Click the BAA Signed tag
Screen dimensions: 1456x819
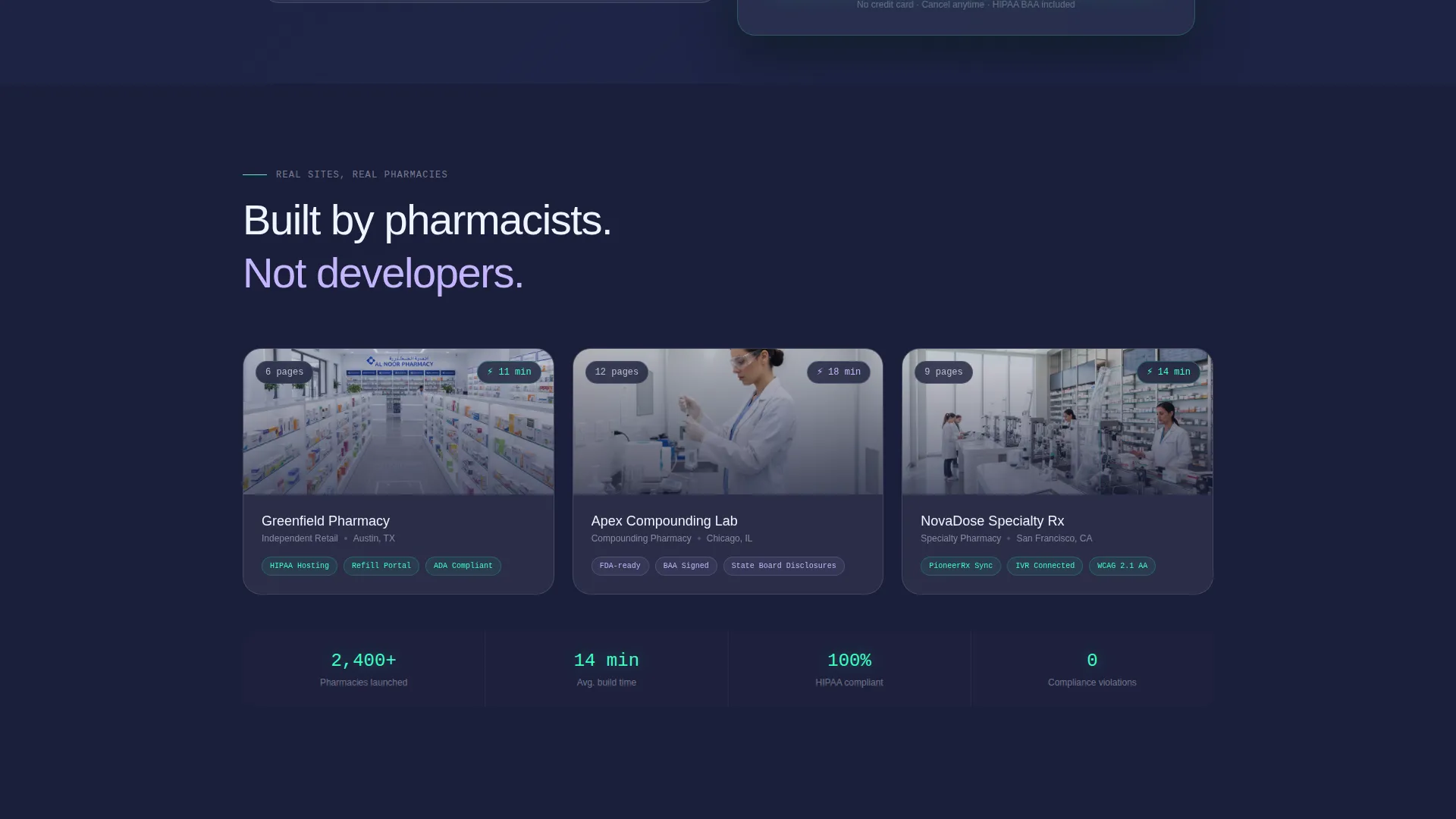686,566
